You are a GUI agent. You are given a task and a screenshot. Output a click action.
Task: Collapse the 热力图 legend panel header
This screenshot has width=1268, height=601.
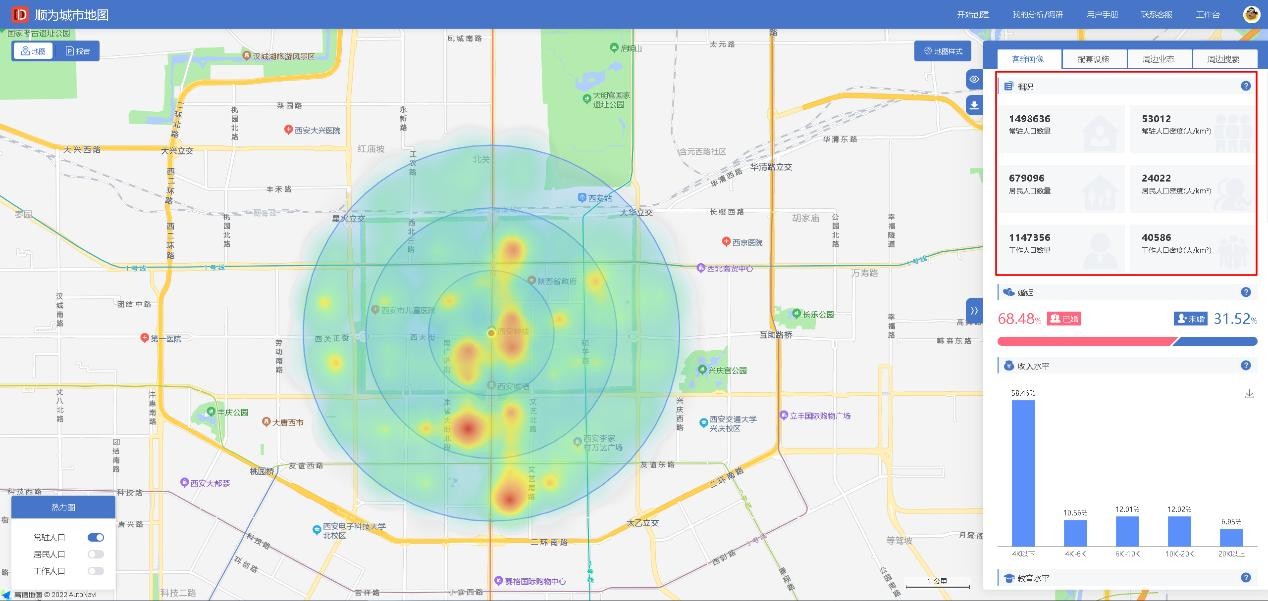(x=63, y=508)
